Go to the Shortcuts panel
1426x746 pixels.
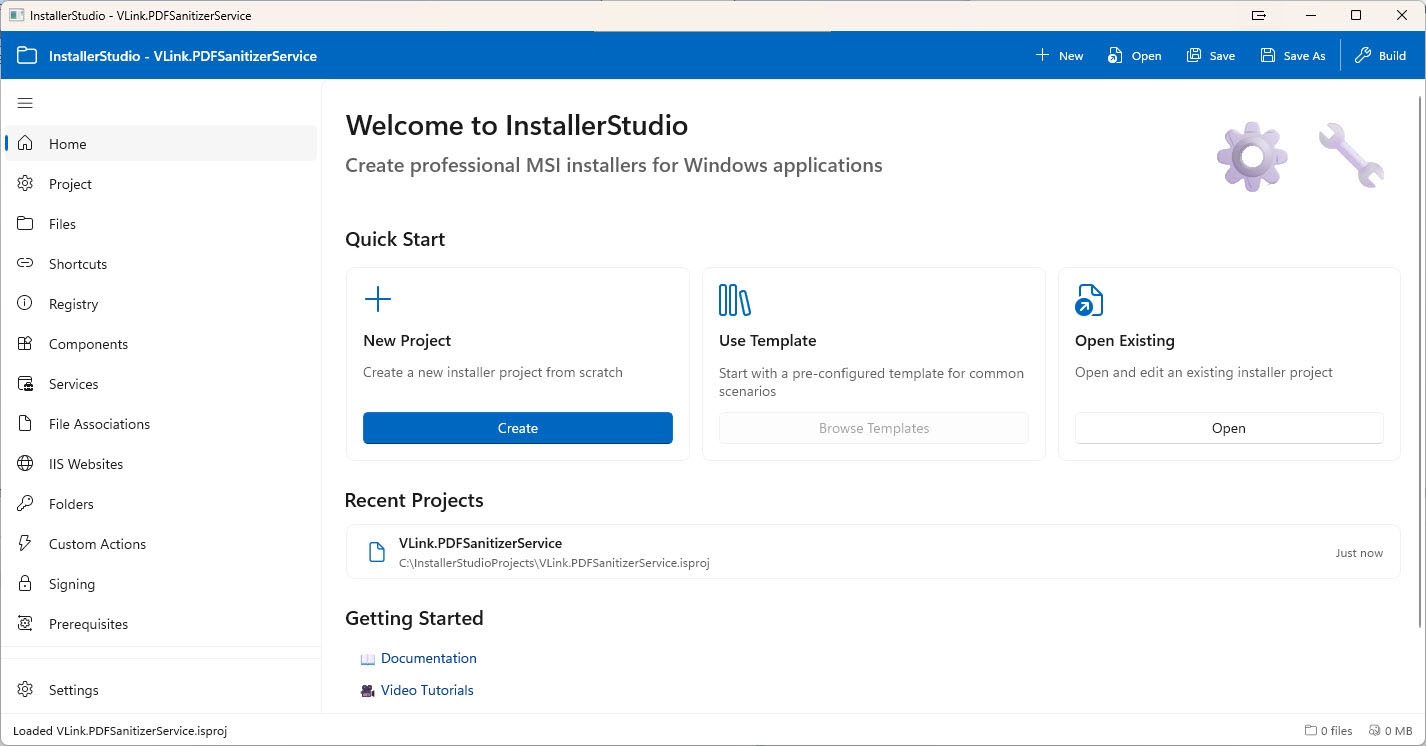78,263
